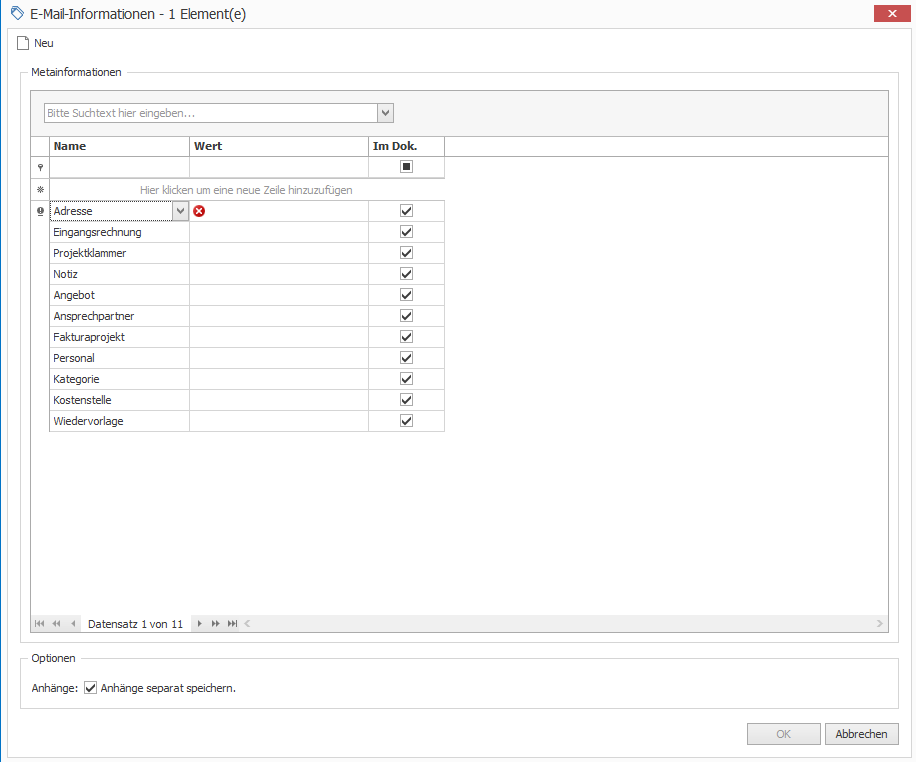The width and height of the screenshot is (916, 762).
Task: Click the Wert column header
Action: [x=278, y=146]
